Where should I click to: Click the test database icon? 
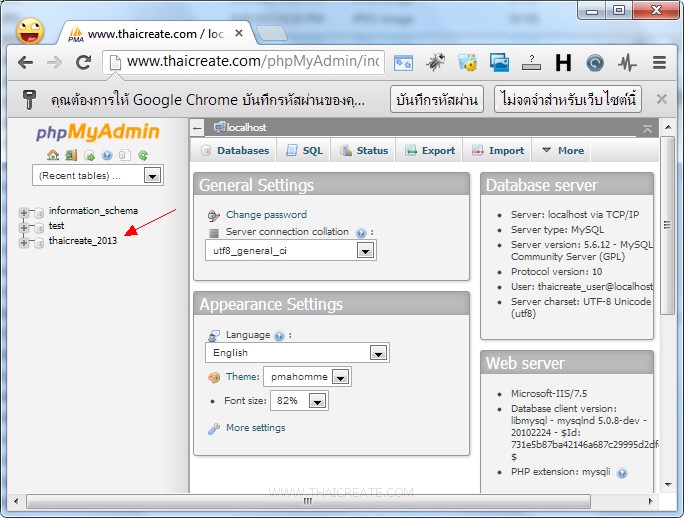tap(39, 228)
